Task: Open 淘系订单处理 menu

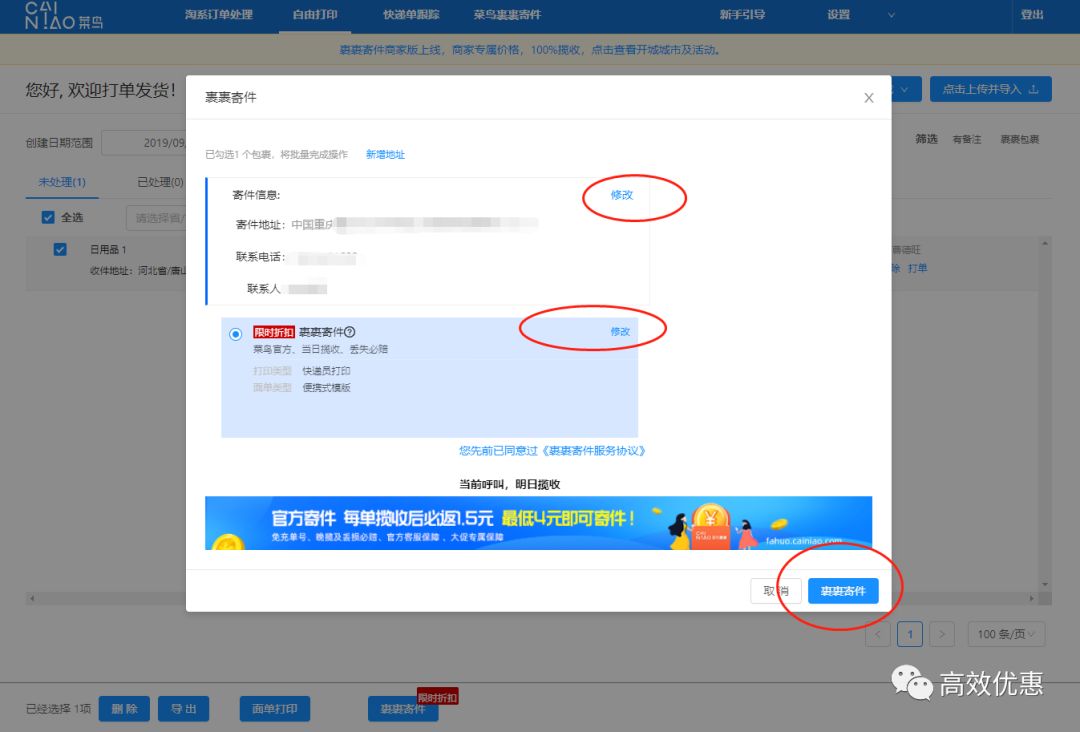Action: coord(218,14)
